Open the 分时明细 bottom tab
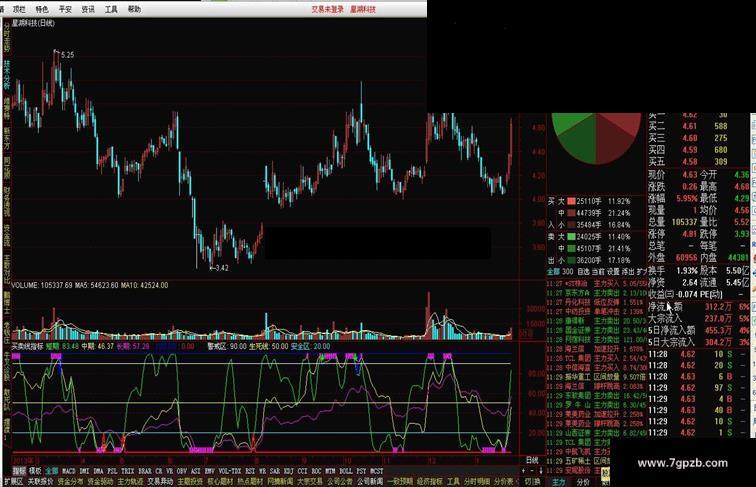756x487 pixels. point(477,481)
